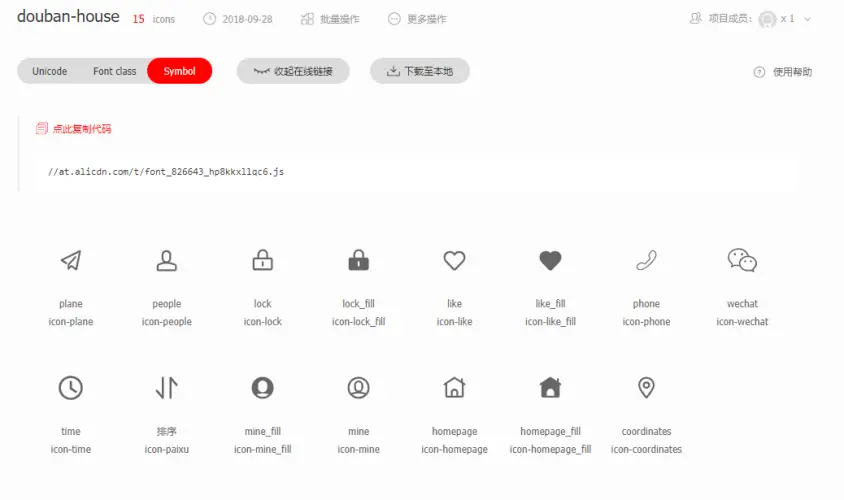Select the filled mine_fill avatar icon
This screenshot has width=844, height=500.
(x=263, y=388)
